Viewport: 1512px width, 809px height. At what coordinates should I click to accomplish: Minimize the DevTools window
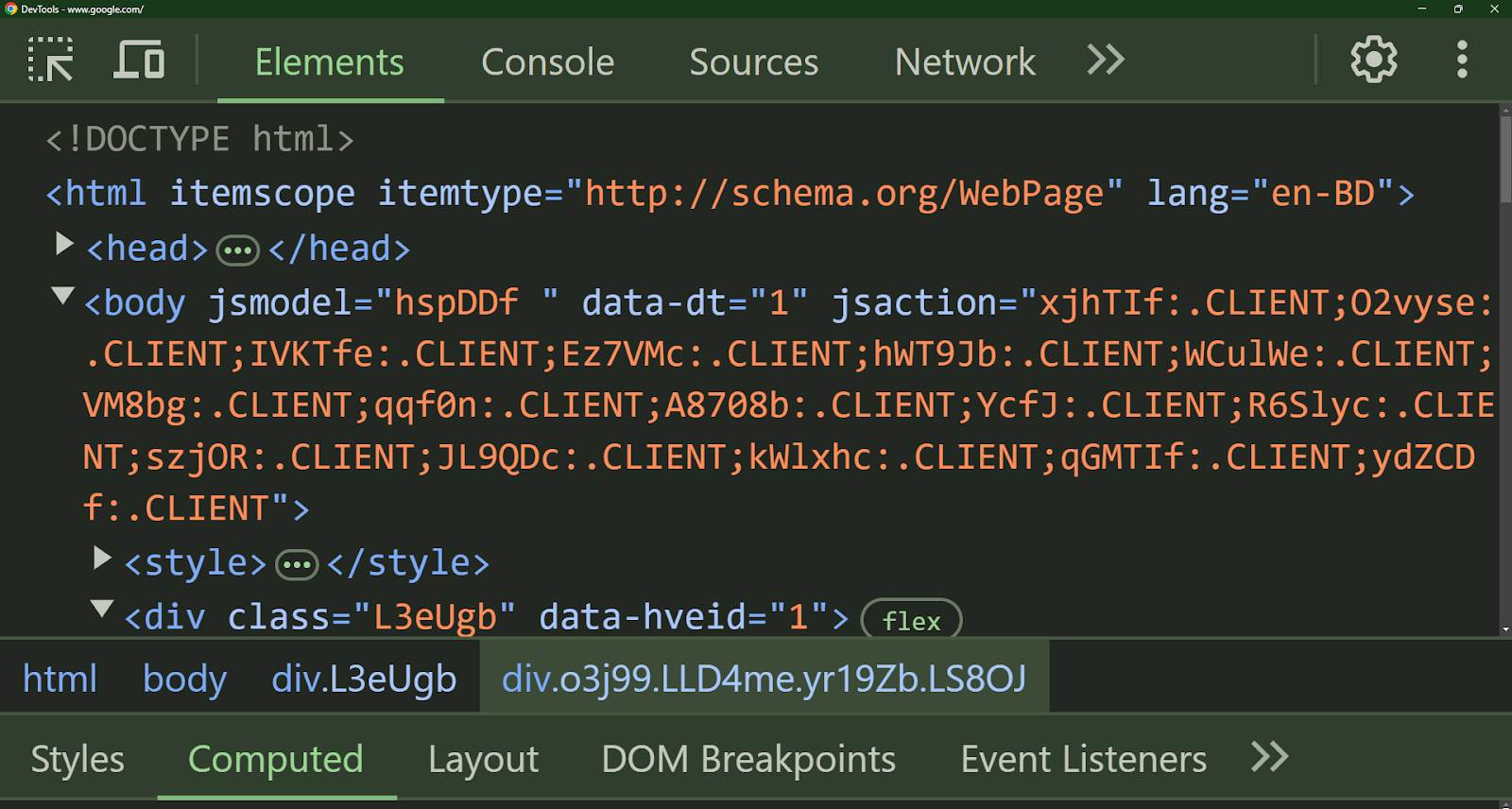click(x=1422, y=9)
